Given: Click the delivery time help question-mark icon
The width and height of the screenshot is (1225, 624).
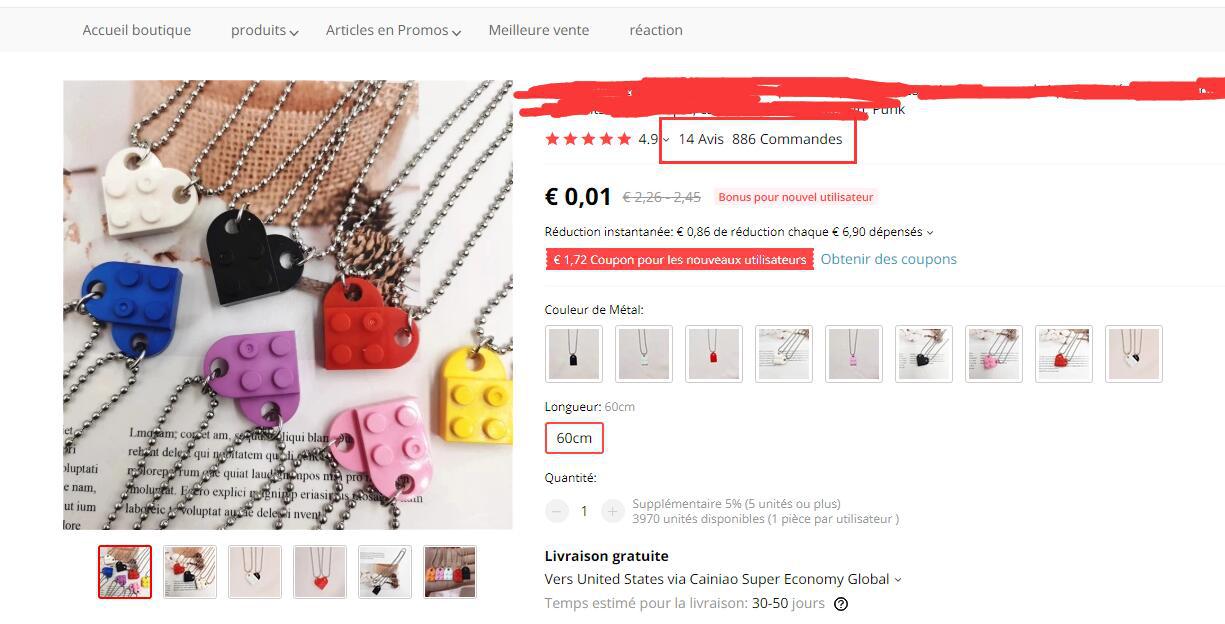Looking at the screenshot, I should [841, 604].
